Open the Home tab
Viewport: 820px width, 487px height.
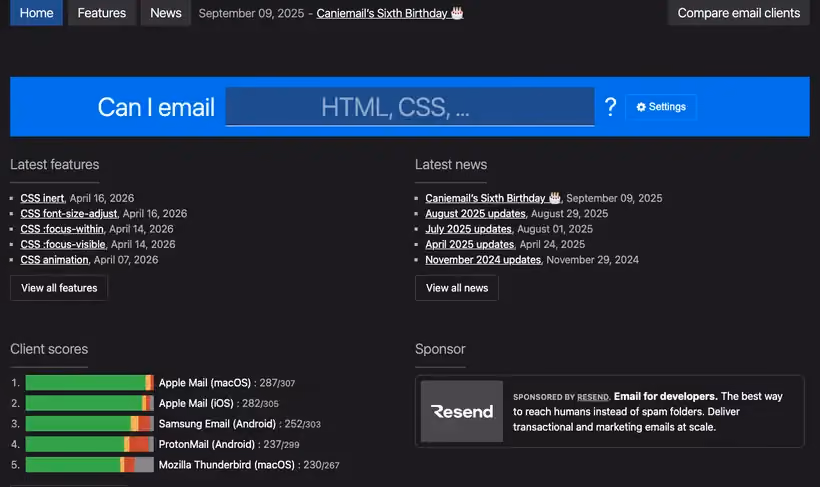36,13
